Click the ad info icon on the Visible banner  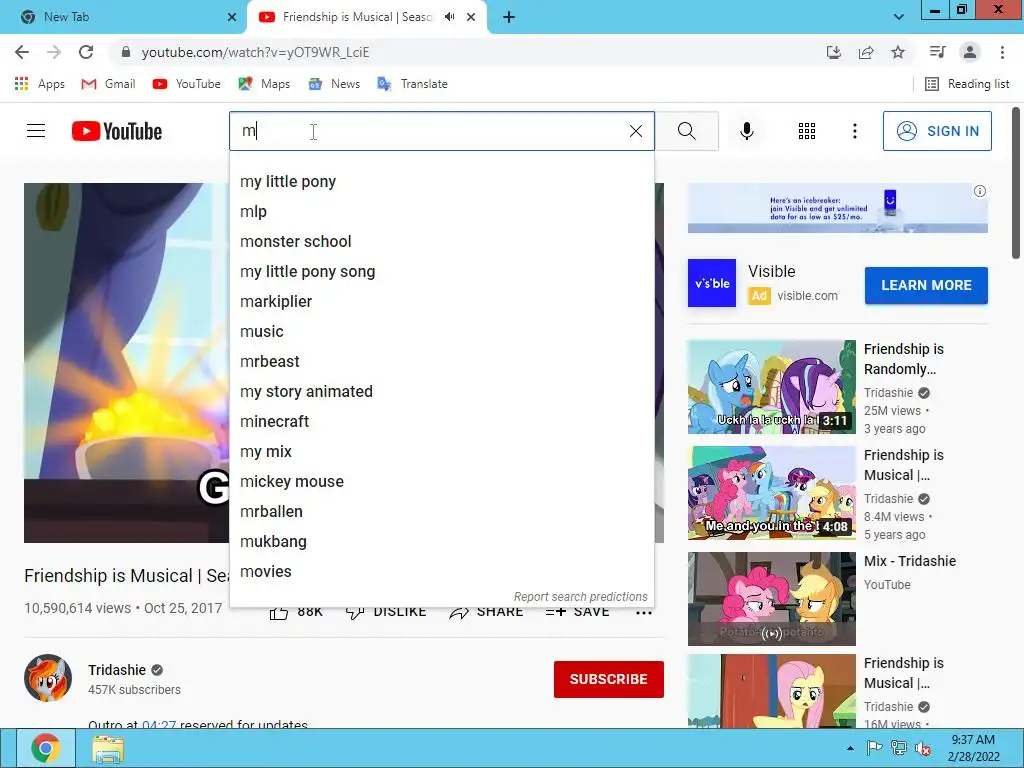coord(980,191)
